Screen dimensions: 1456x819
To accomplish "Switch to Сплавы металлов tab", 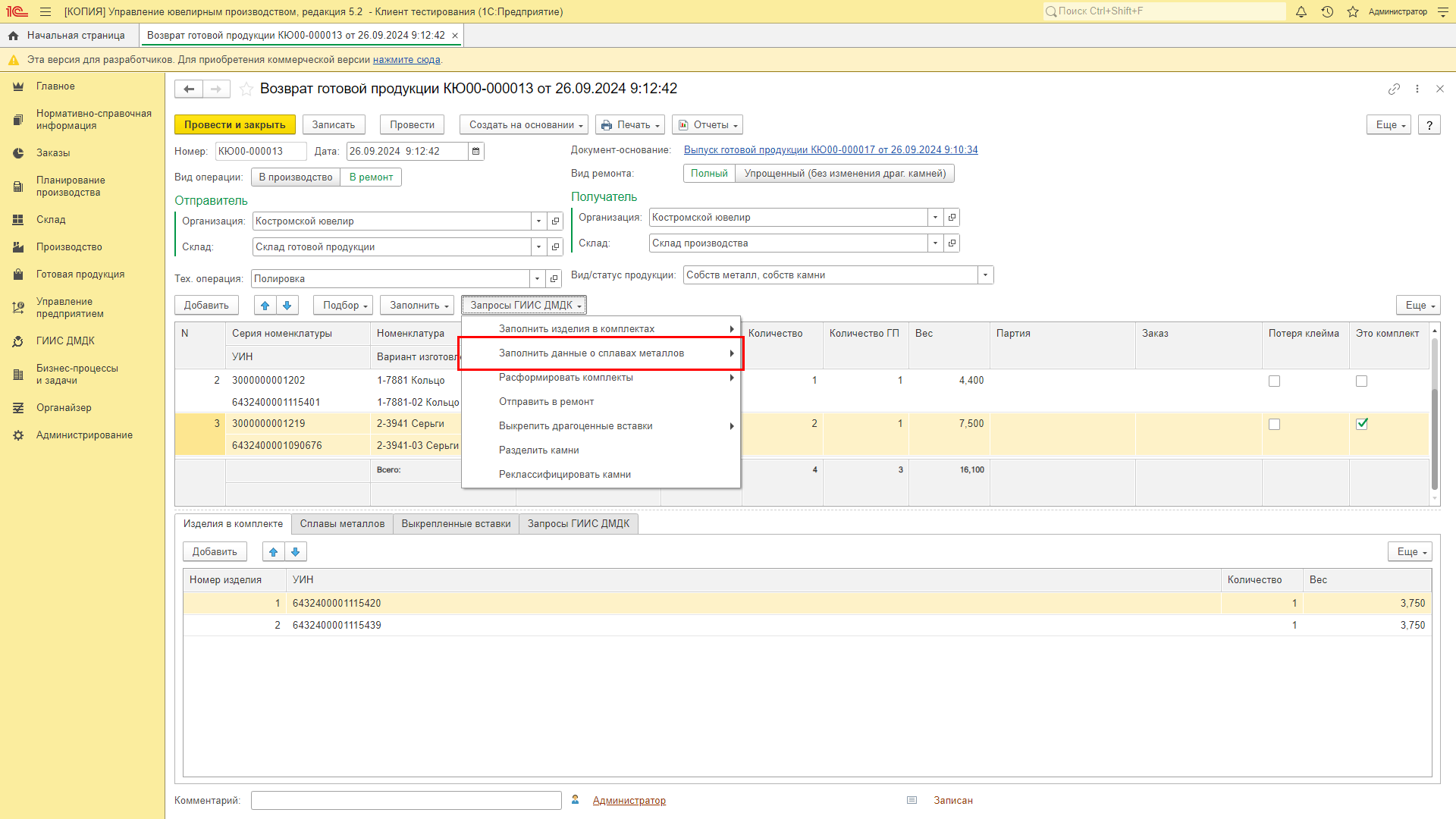I will [342, 524].
